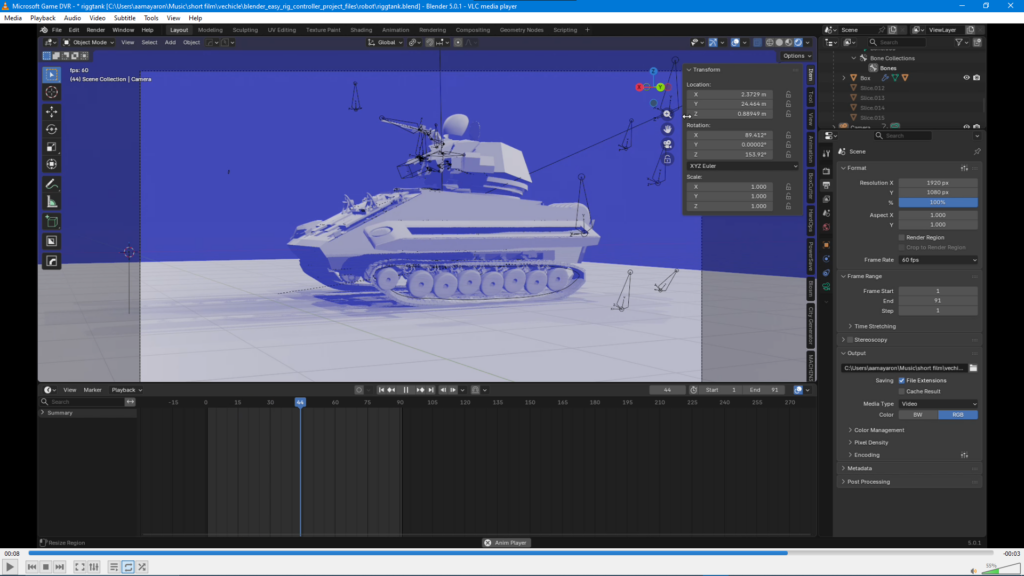
Task: Switch viewport to rendered shading sphere
Action: tap(798, 42)
